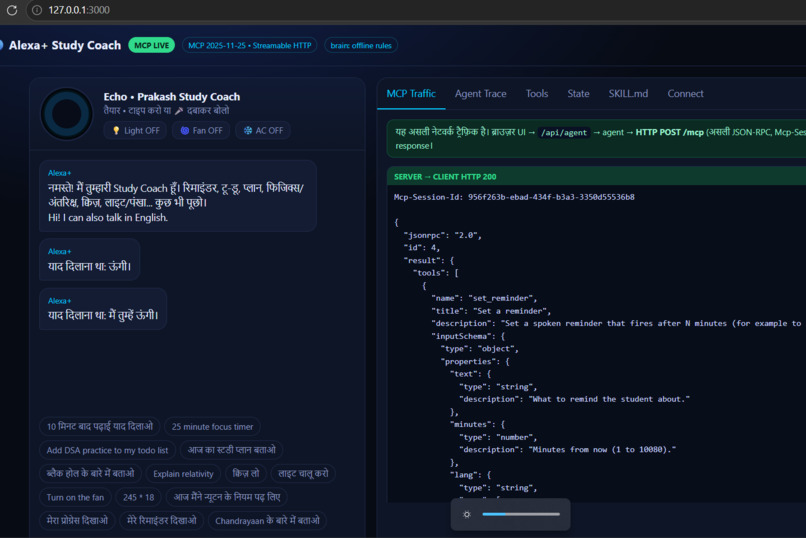Open the Tools tab
The image size is (806, 538).
tap(537, 94)
